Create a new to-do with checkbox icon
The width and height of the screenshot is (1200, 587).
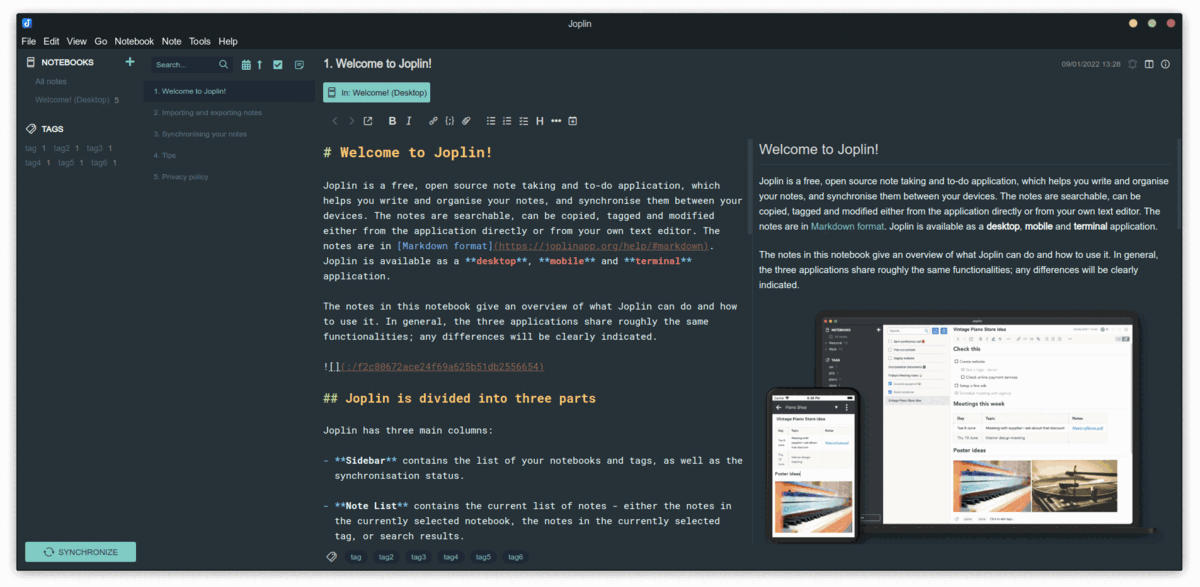click(278, 65)
